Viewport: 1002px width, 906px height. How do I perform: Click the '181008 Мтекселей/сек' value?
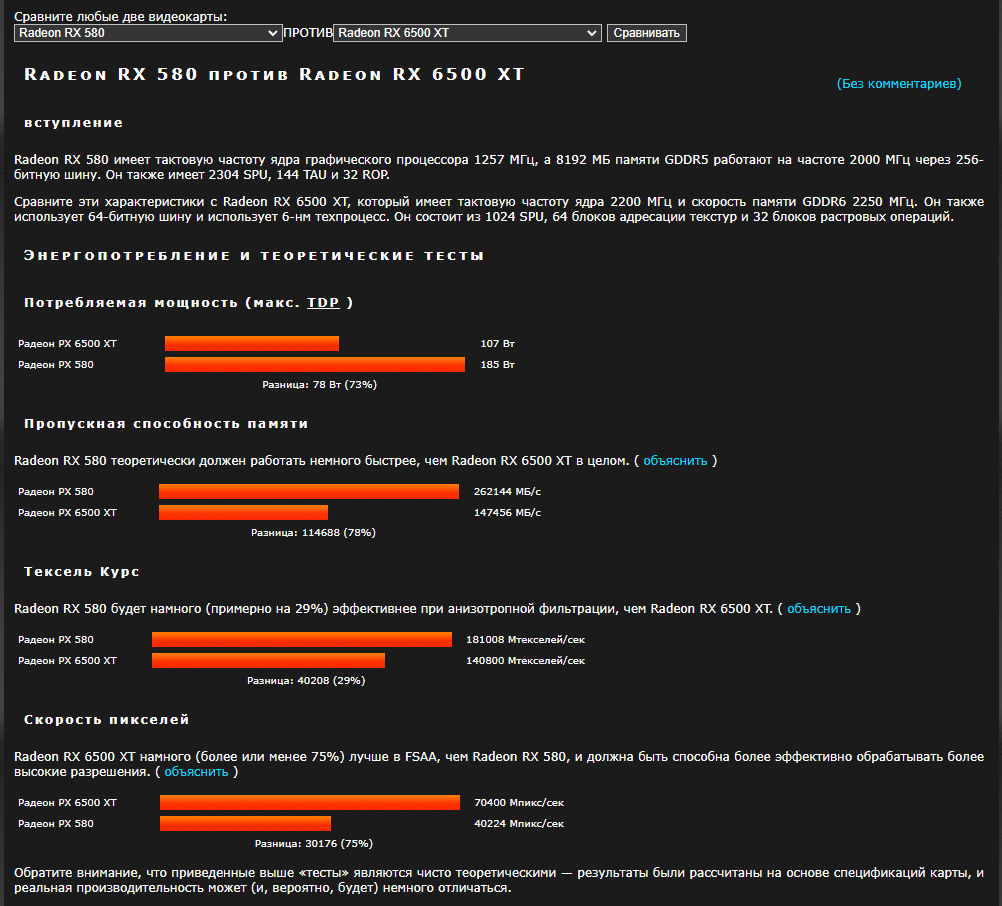point(525,640)
